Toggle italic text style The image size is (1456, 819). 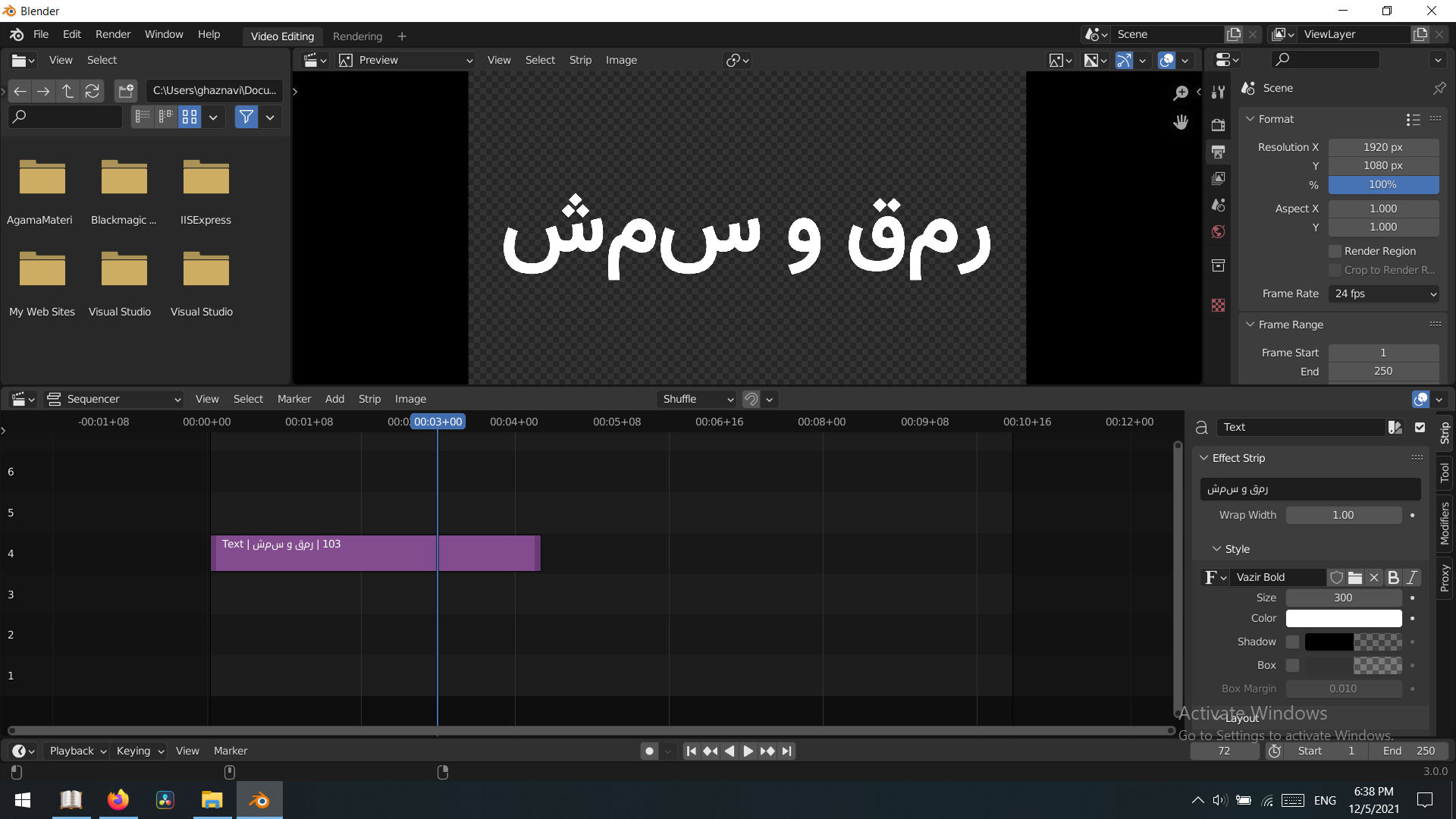pos(1411,578)
